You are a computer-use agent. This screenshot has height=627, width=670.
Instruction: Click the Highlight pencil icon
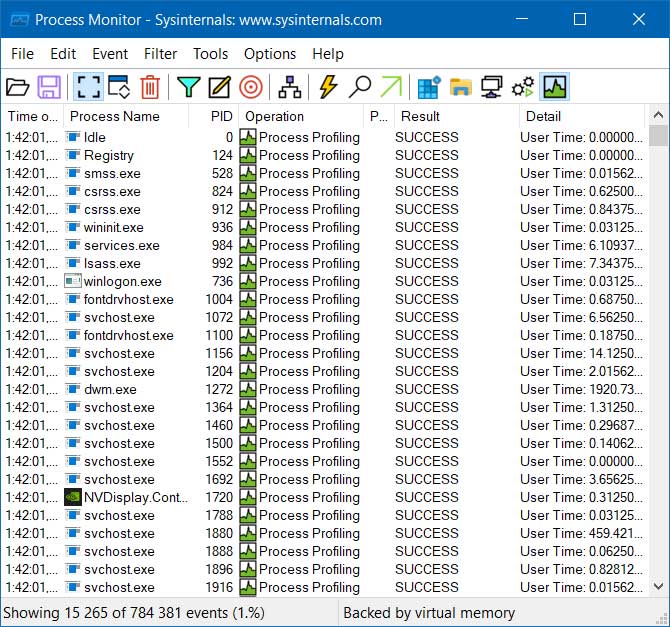click(x=220, y=87)
